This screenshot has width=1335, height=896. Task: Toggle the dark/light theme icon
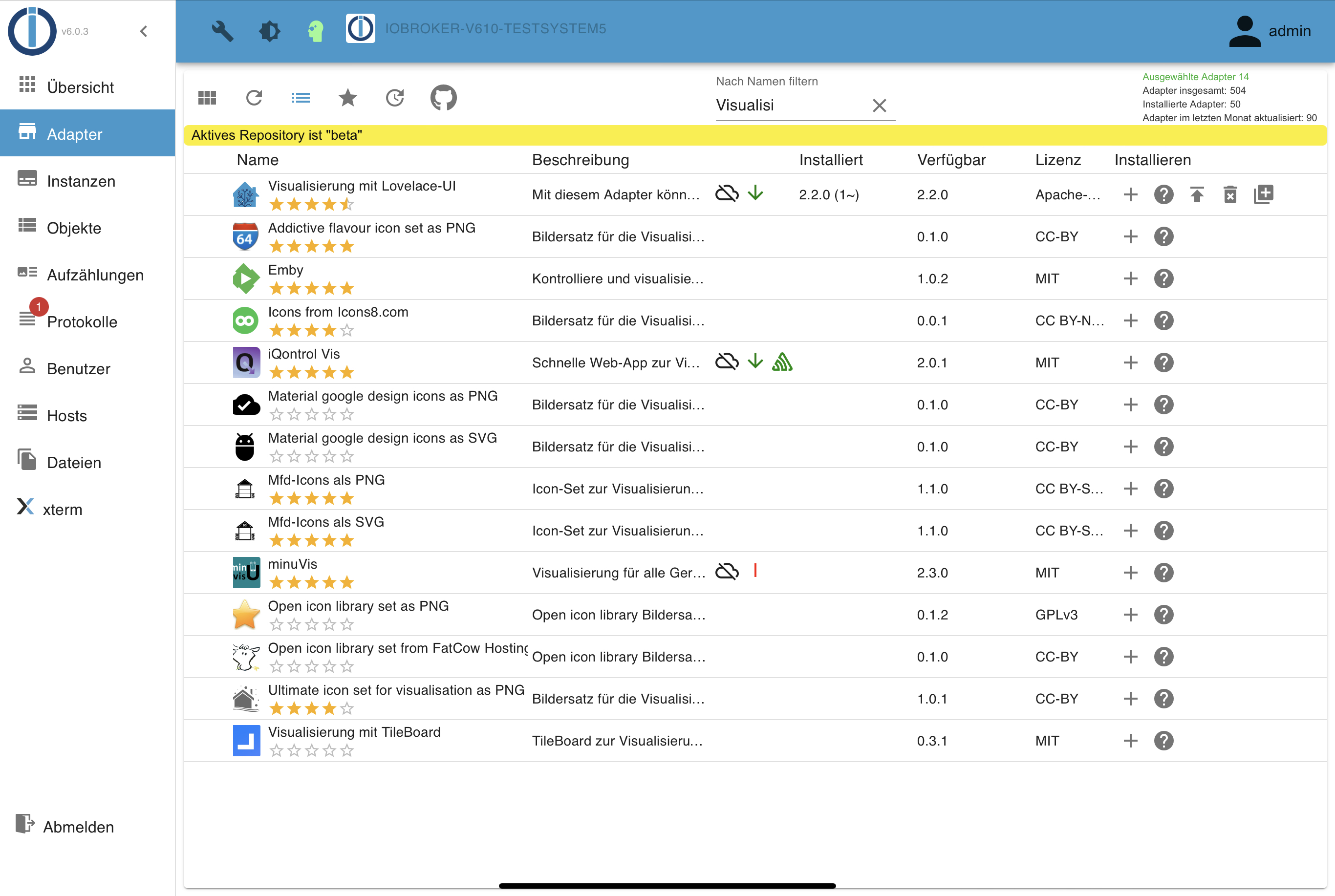269,31
